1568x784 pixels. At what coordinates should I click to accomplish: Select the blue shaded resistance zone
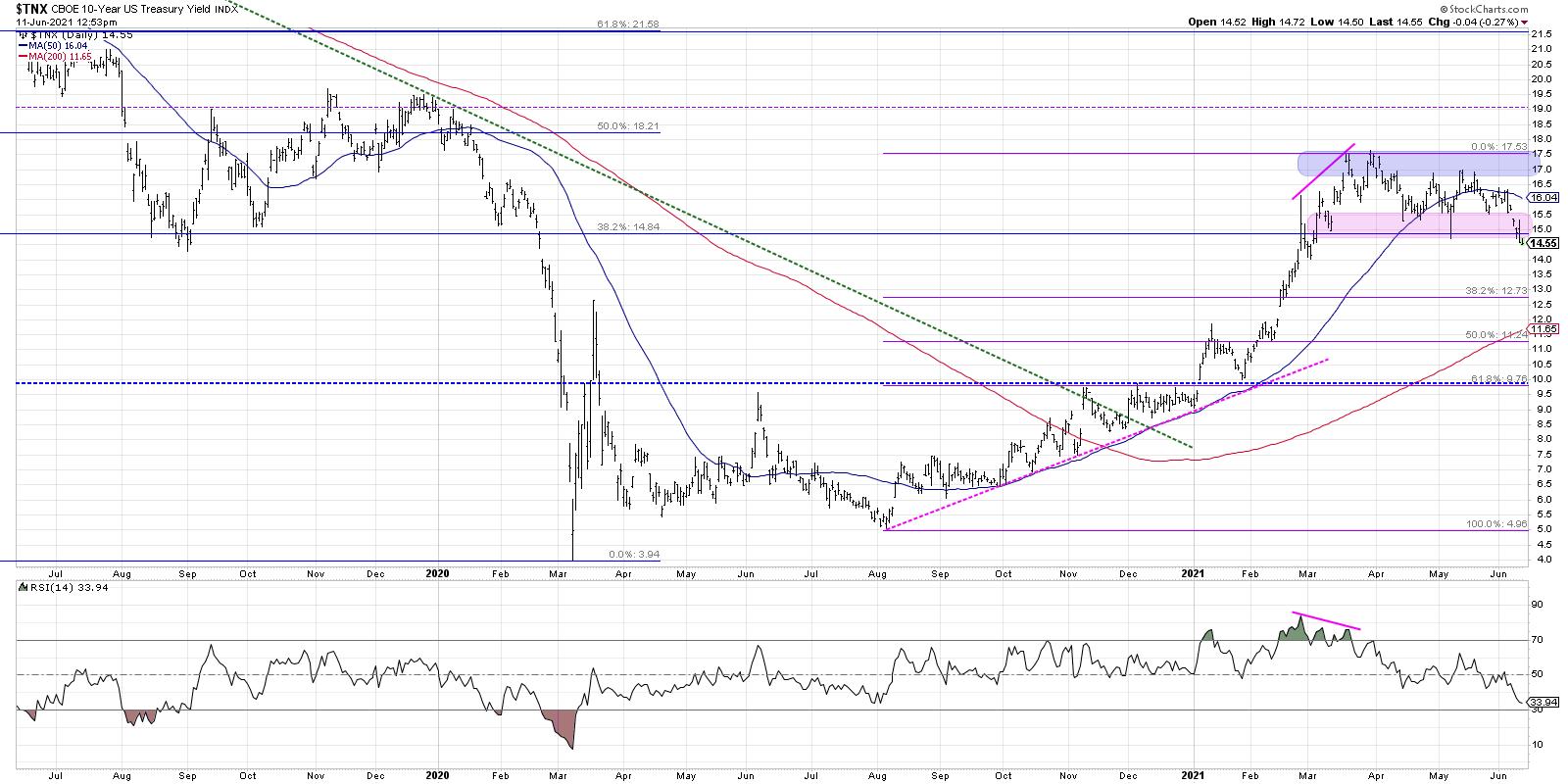(1411, 163)
